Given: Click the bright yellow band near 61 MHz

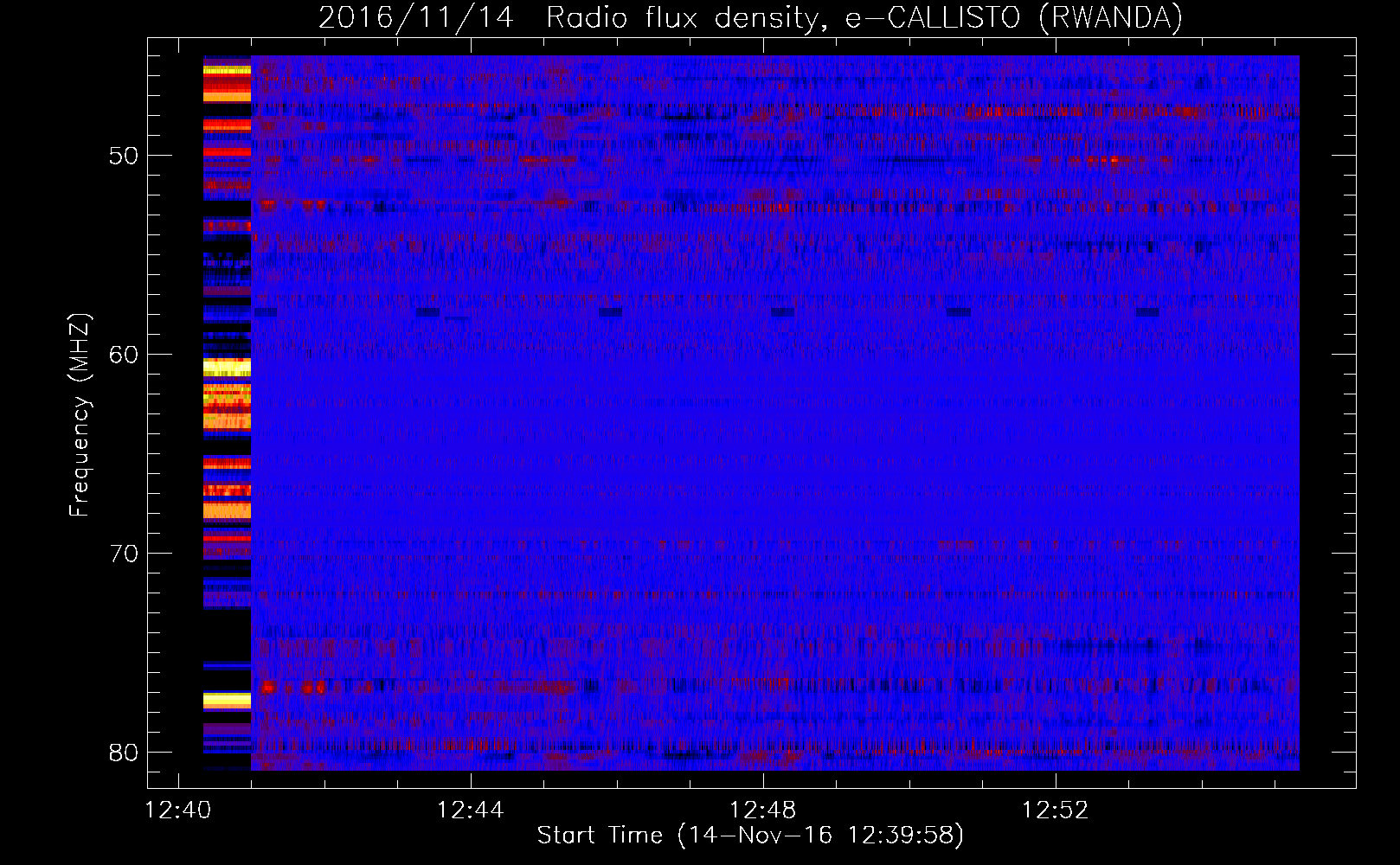Looking at the screenshot, I should (227, 368).
